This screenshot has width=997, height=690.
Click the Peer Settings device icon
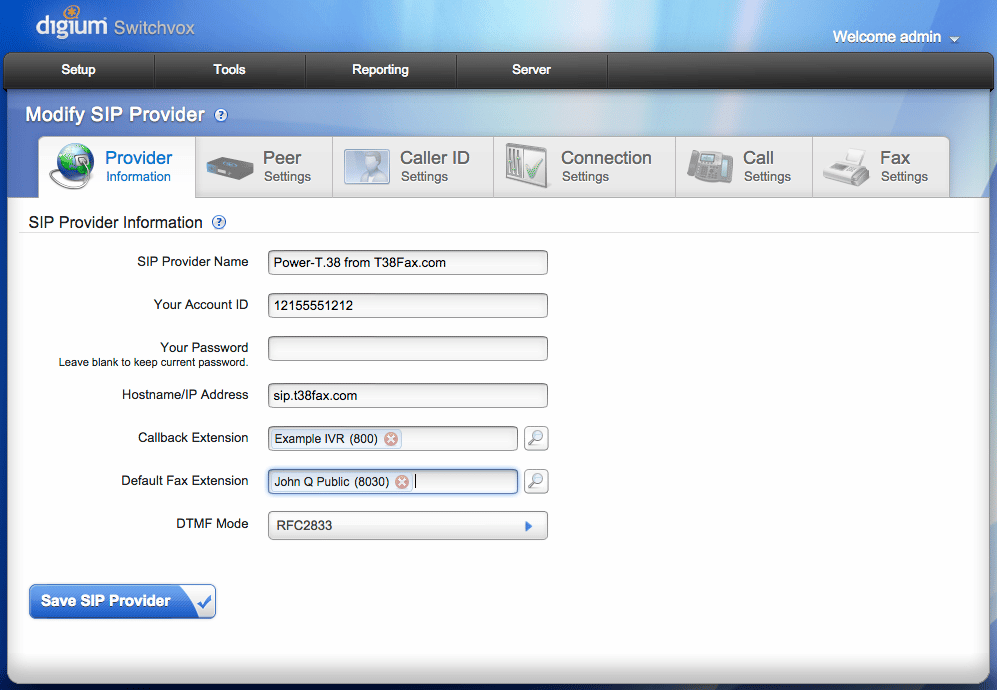click(230, 168)
